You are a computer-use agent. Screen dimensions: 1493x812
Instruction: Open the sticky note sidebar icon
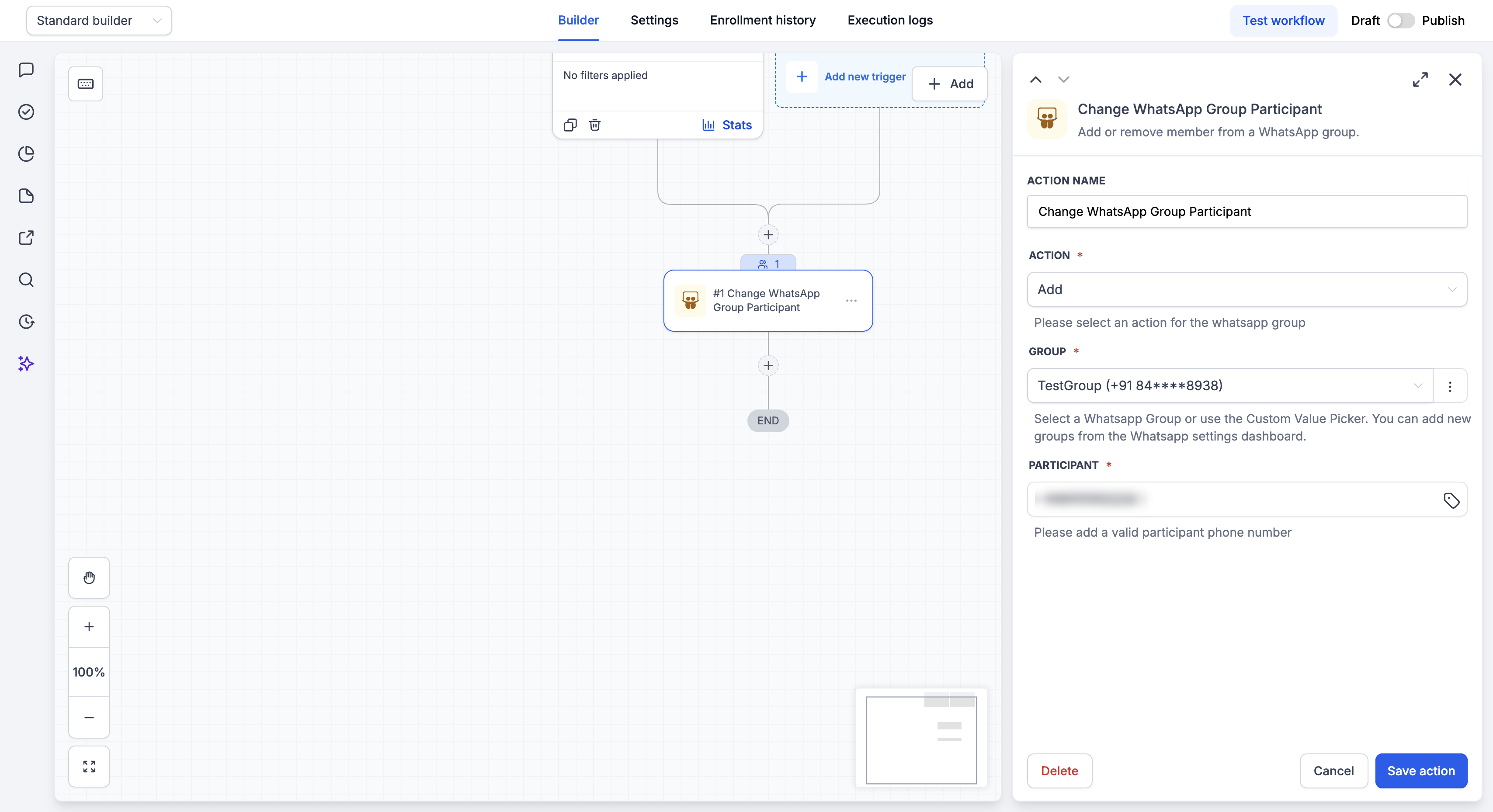[26, 196]
